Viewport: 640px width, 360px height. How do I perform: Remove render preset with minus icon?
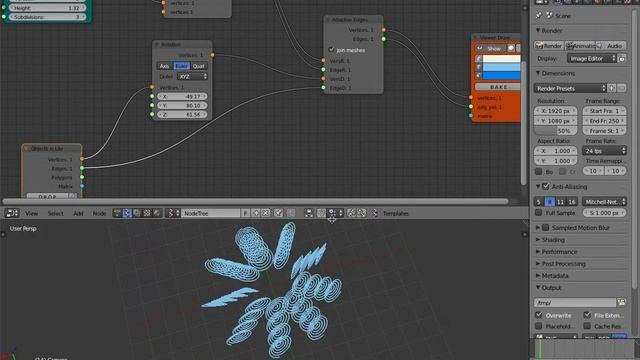622,88
